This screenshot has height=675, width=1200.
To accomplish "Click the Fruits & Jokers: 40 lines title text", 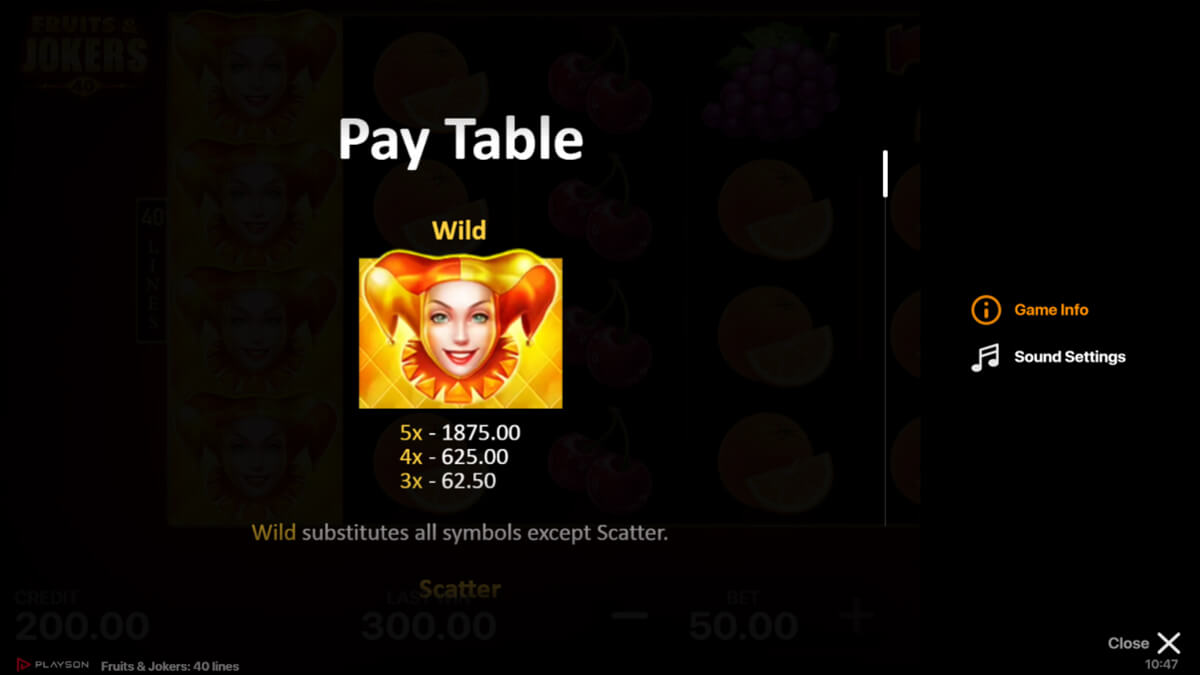I will tap(171, 666).
